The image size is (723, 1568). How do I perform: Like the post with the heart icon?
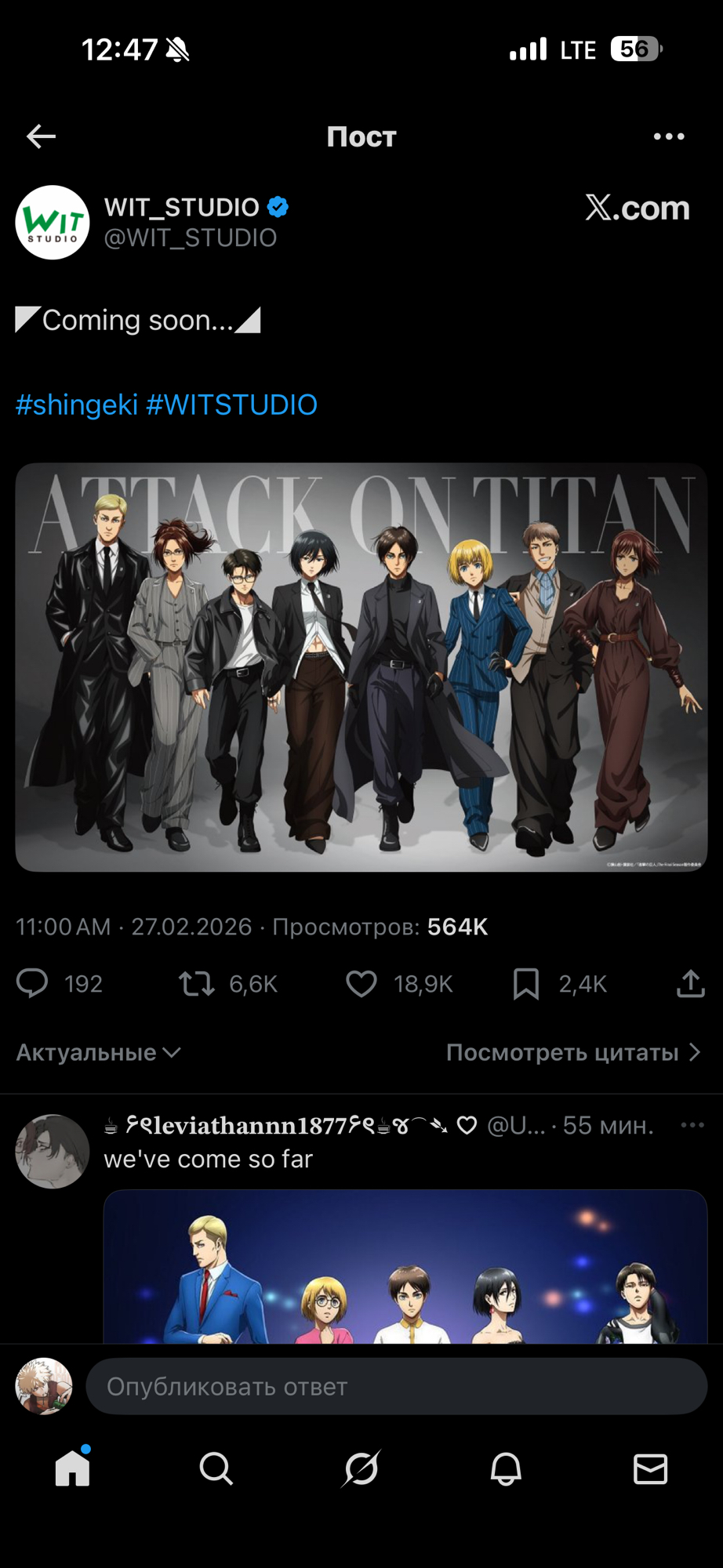pyautogui.click(x=361, y=983)
